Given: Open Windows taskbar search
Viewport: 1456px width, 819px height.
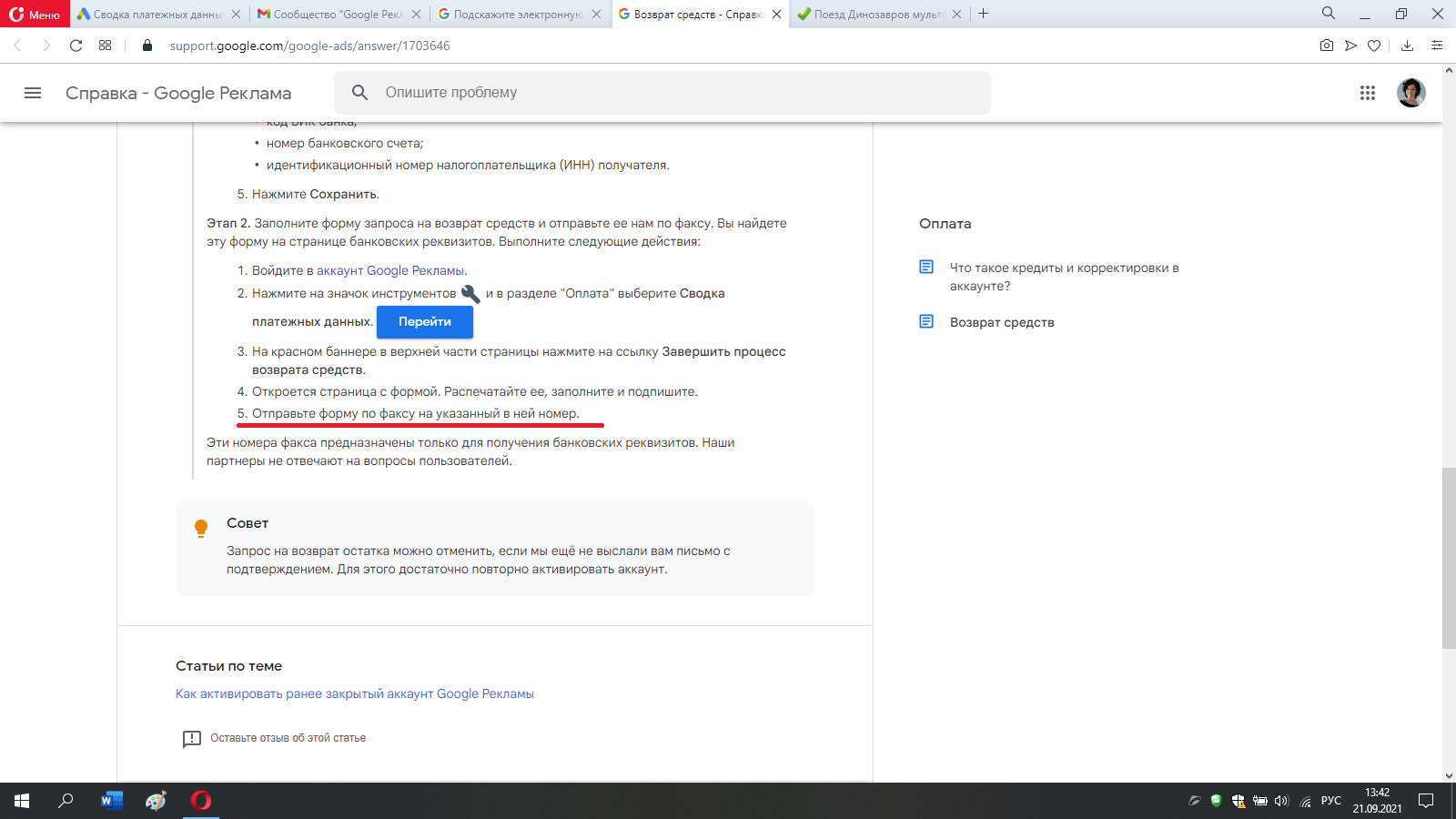Looking at the screenshot, I should [66, 801].
